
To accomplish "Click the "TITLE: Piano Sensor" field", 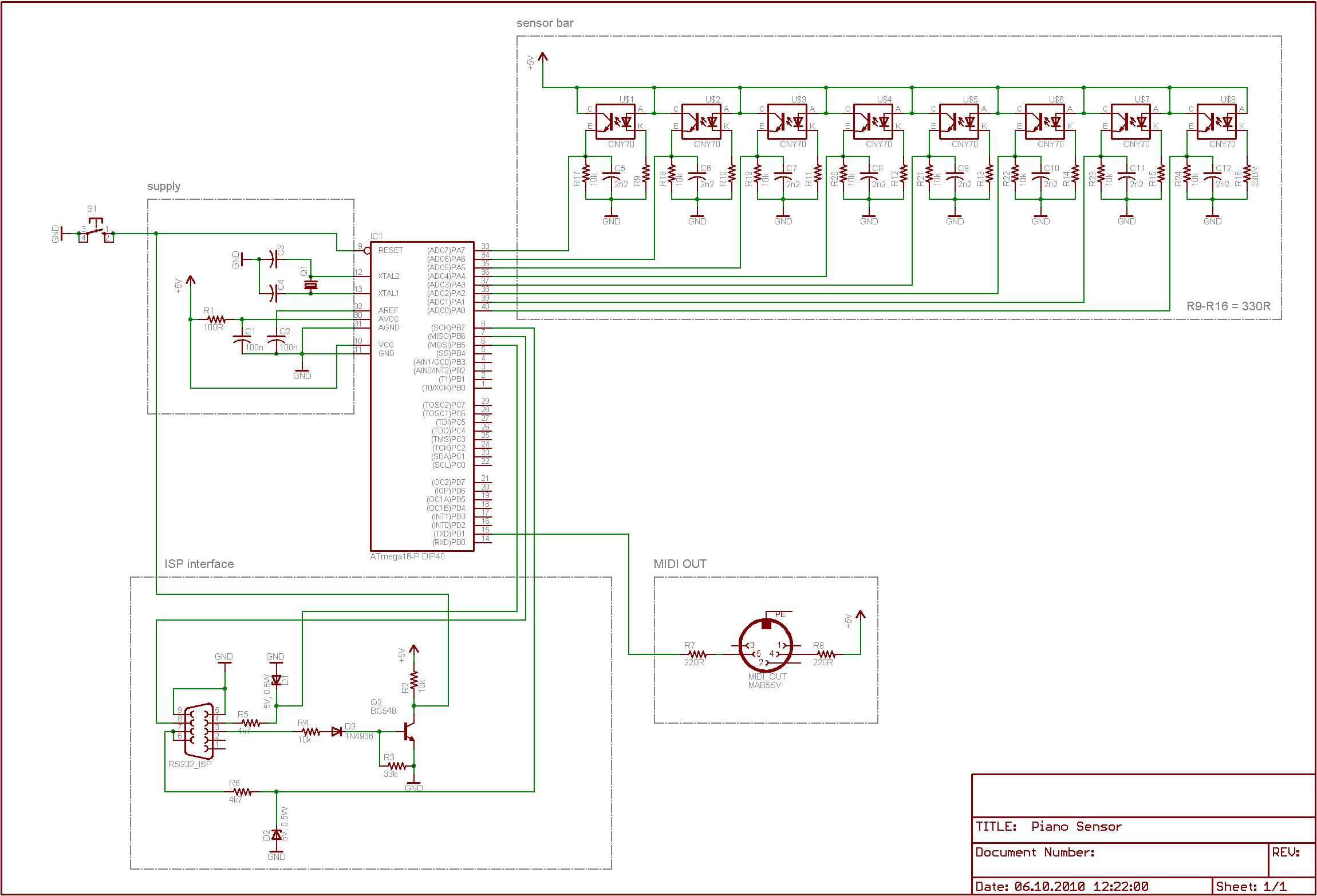I will [1143, 830].
